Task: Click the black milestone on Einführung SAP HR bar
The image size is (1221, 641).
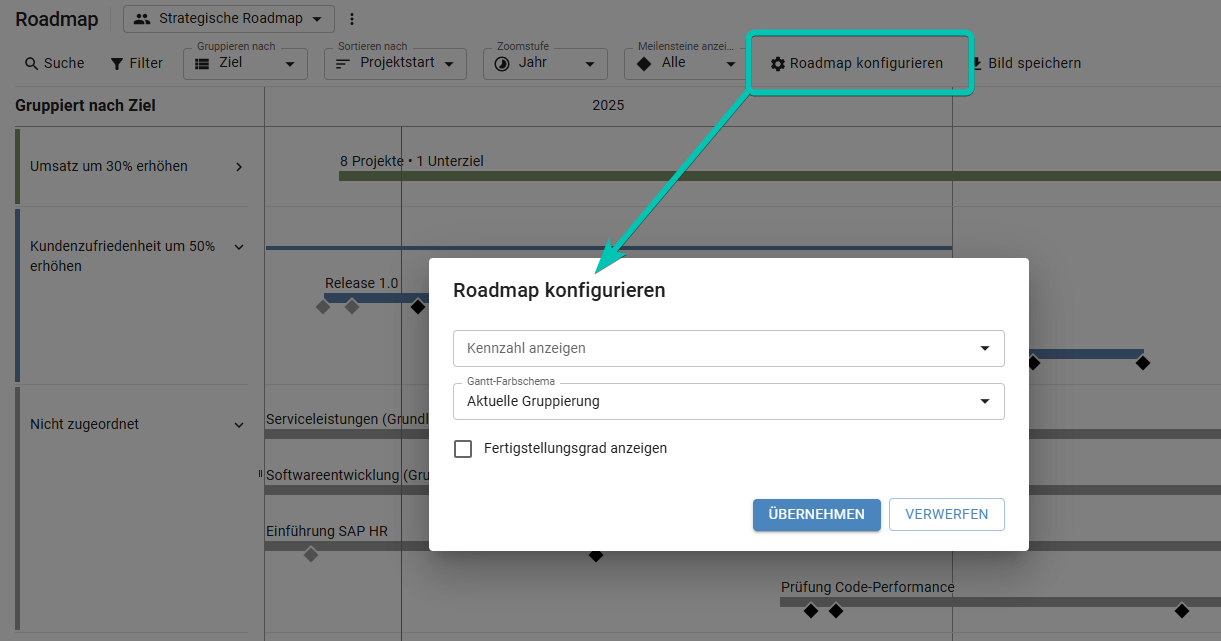Action: click(596, 554)
